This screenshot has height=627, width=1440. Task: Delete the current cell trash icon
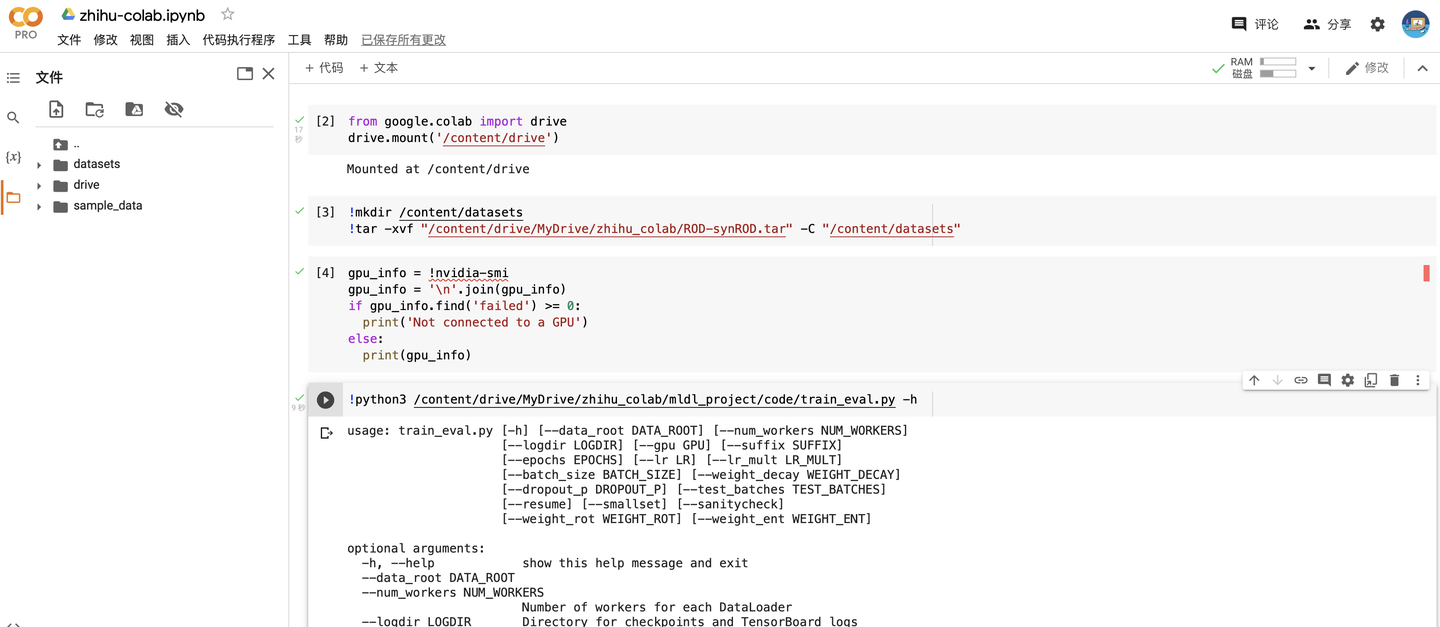click(x=1394, y=380)
